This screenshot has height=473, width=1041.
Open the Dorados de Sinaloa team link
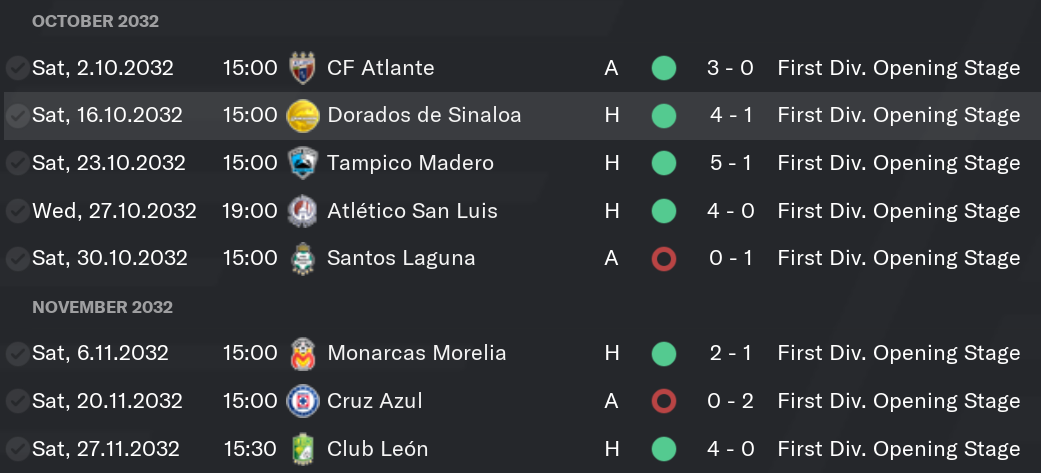coord(424,115)
